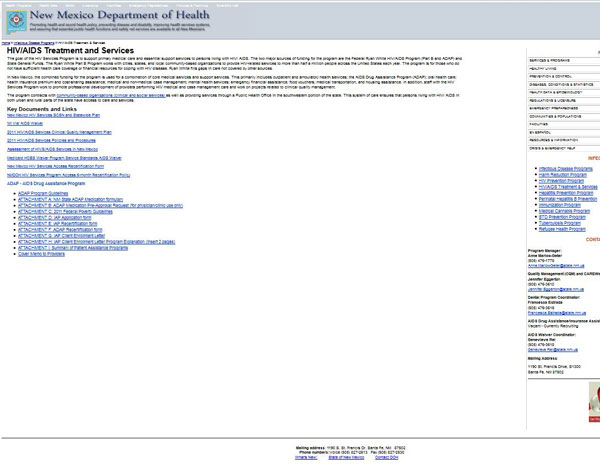Image resolution: width=600 pixels, height=464 pixels.
Task: Open Medicaid HCBS Waiver Program Service Standards link
Action: 64,158
